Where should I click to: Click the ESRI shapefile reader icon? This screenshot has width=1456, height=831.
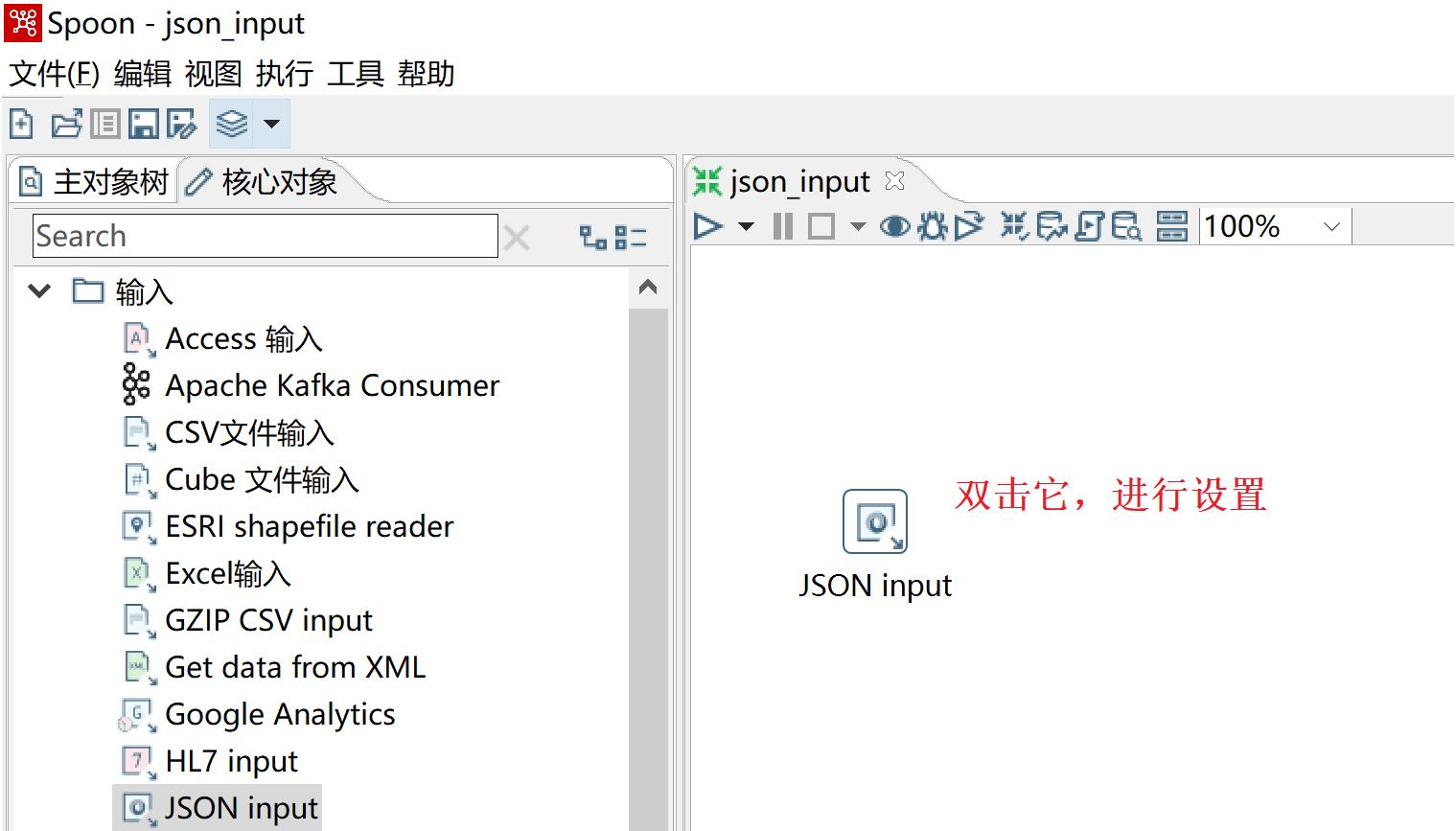click(137, 526)
